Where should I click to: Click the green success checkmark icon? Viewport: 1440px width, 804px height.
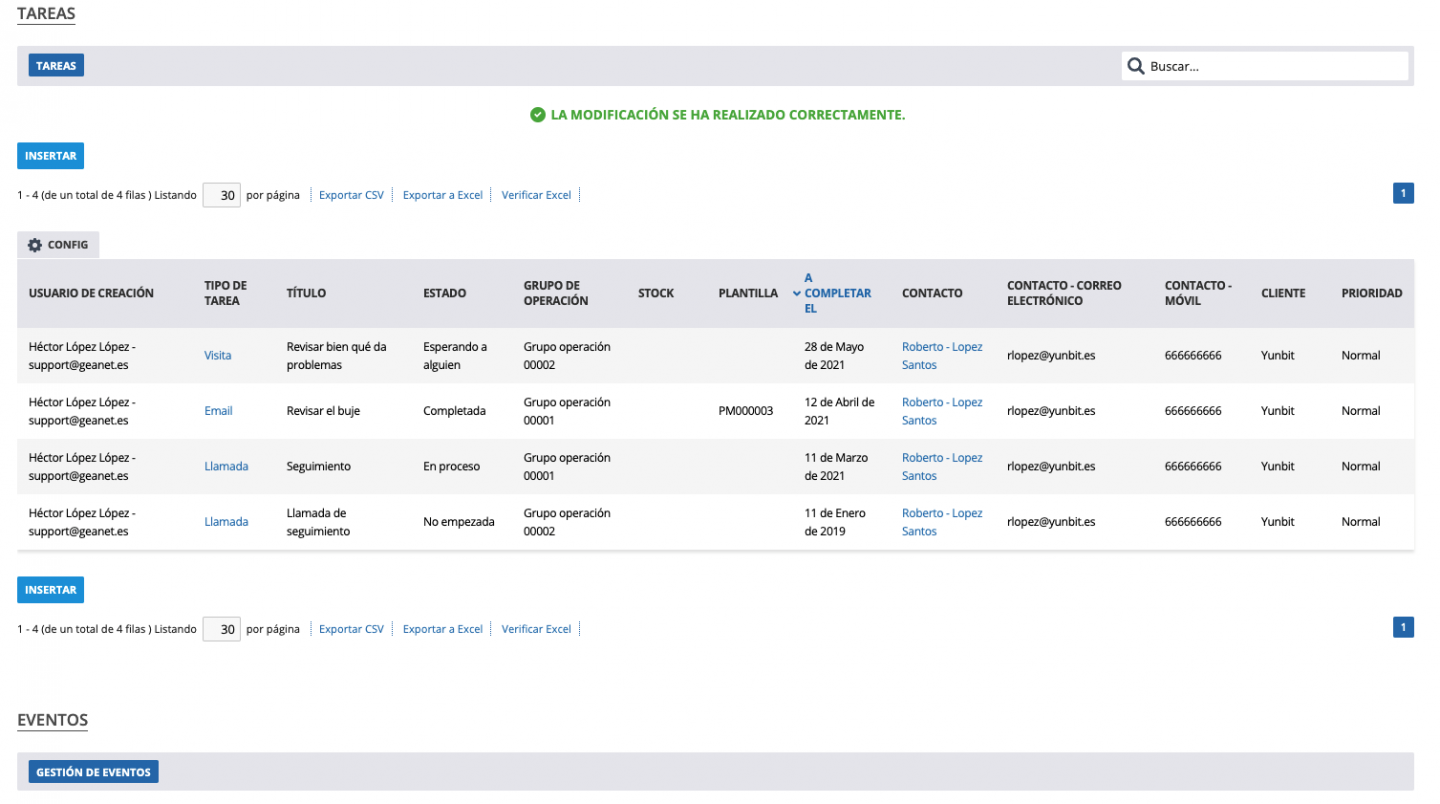click(538, 115)
